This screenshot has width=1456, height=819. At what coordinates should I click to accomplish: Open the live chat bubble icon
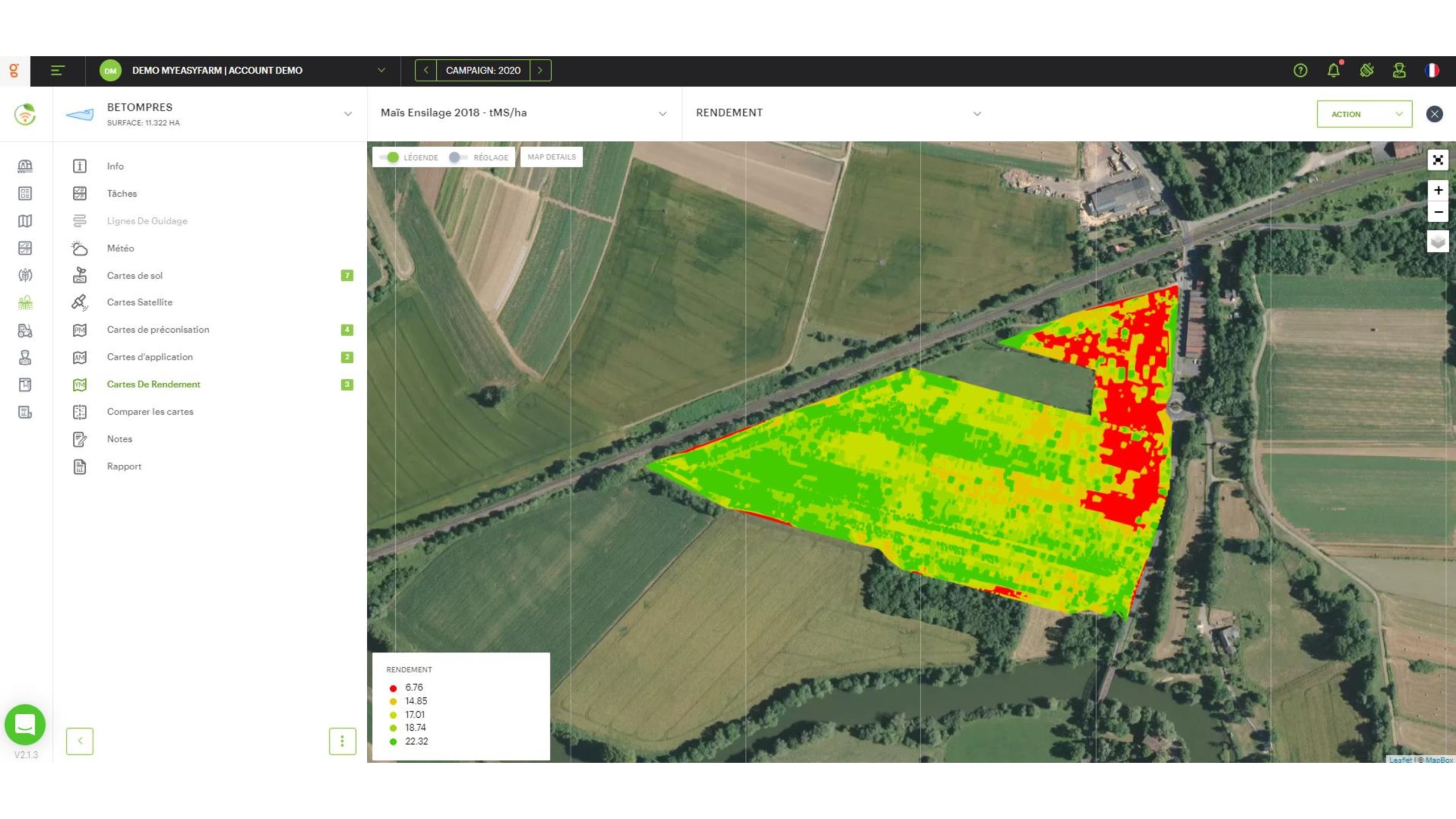click(25, 724)
